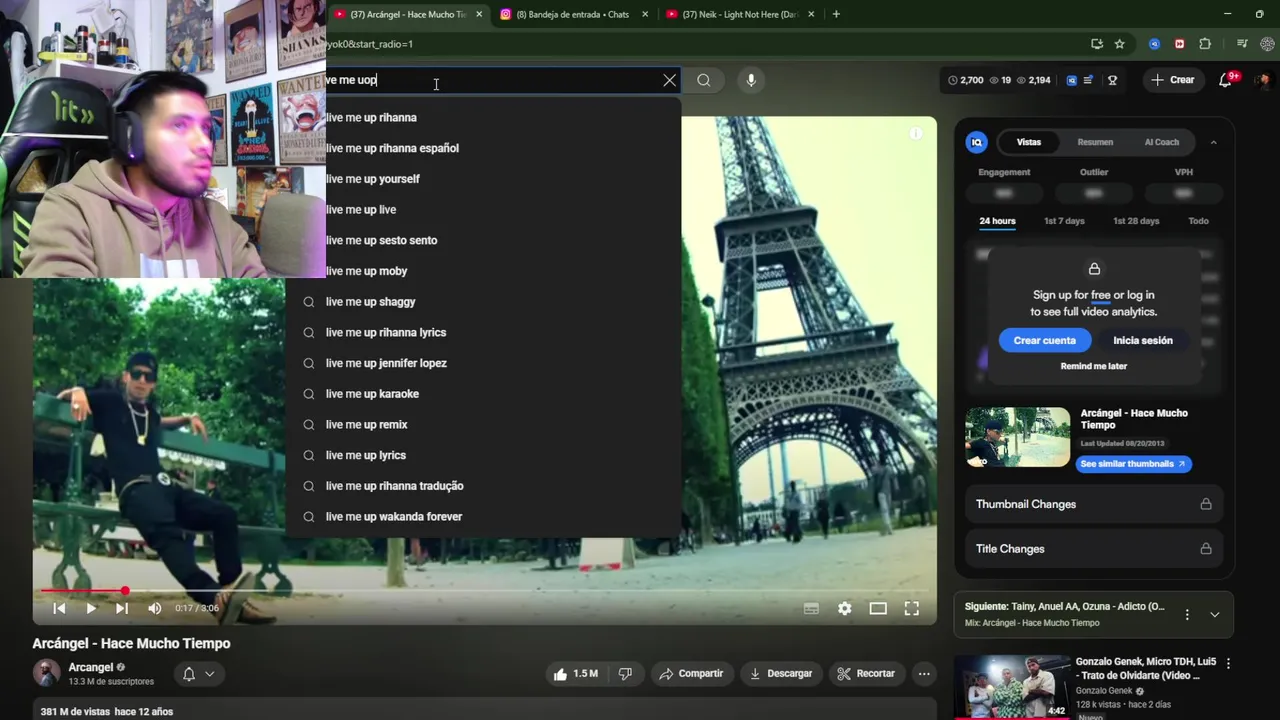Click the Descargar download button

pyautogui.click(x=781, y=674)
